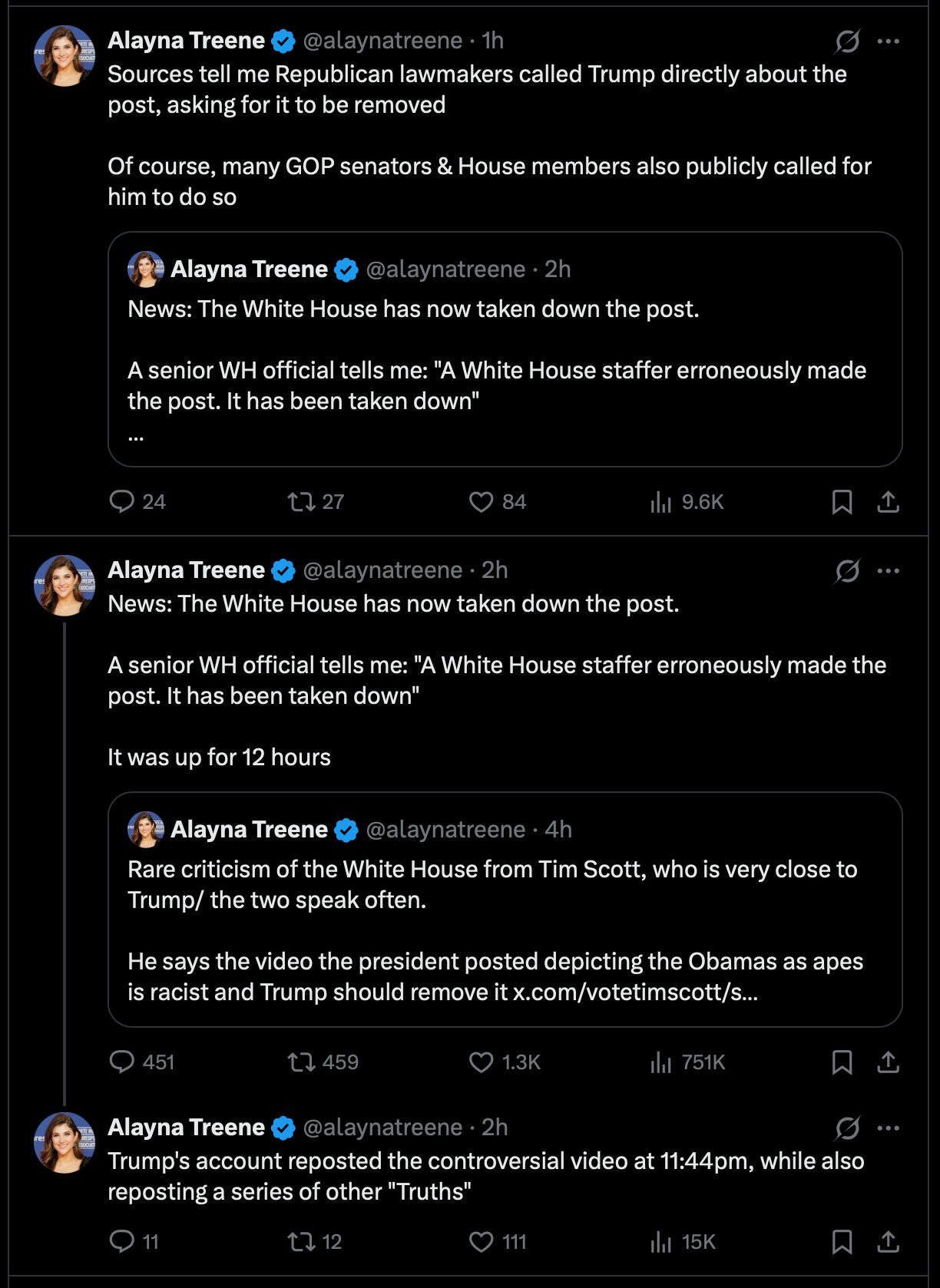
Task: Reply to the post with 451 comments
Action: coord(122,1062)
